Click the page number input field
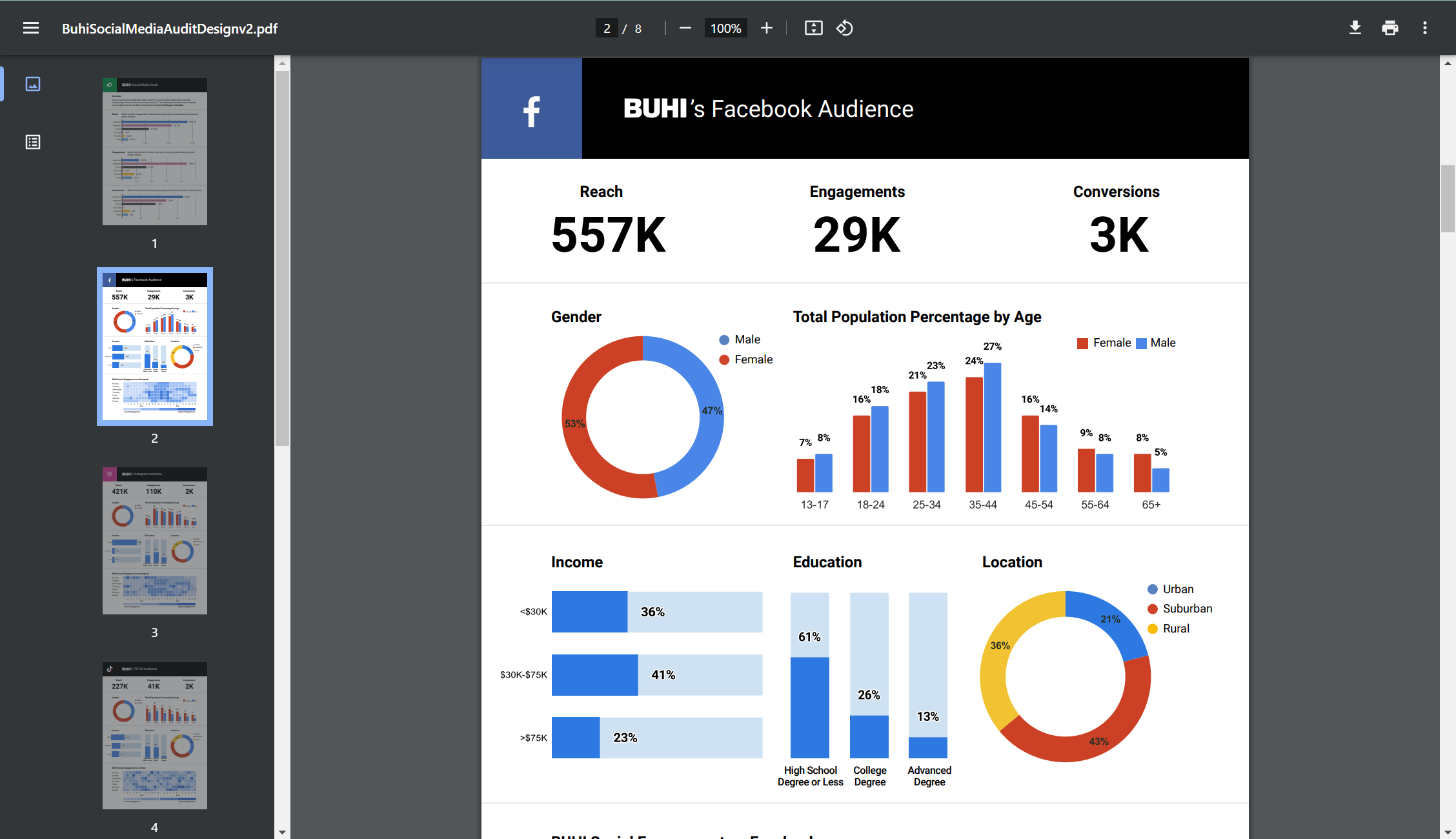Screen dimensions: 1456x839 pos(607,28)
